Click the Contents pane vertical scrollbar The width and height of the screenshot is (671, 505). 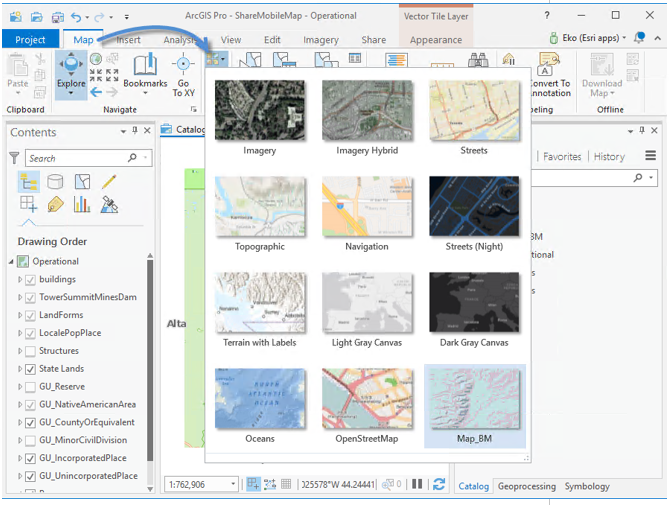pos(150,359)
